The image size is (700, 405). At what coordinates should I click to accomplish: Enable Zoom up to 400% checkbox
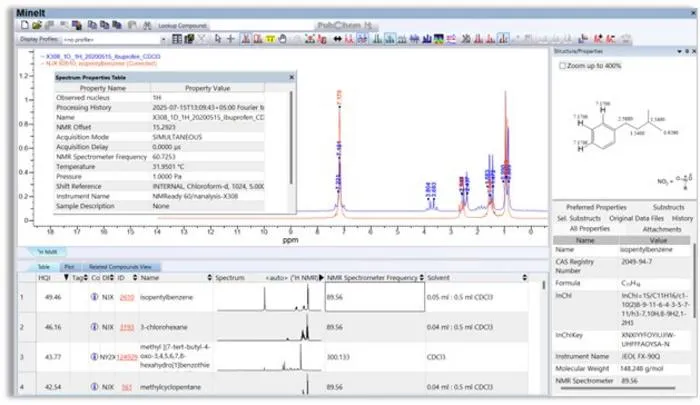coord(562,66)
